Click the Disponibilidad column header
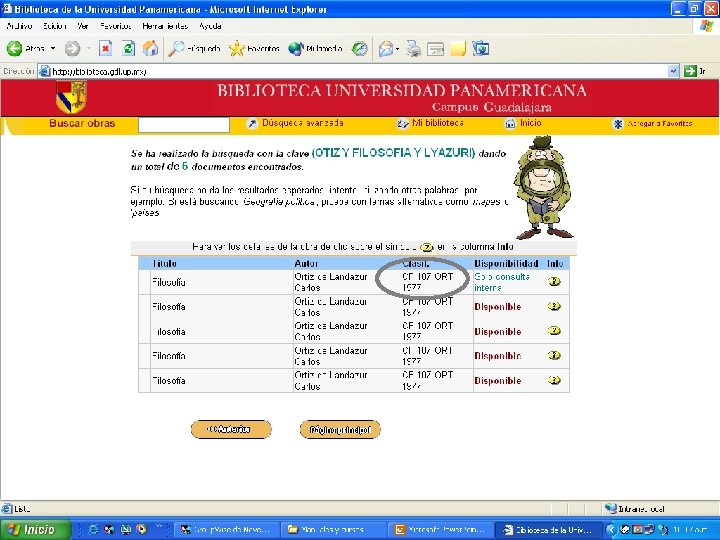This screenshot has width=720, height=540. click(506, 264)
